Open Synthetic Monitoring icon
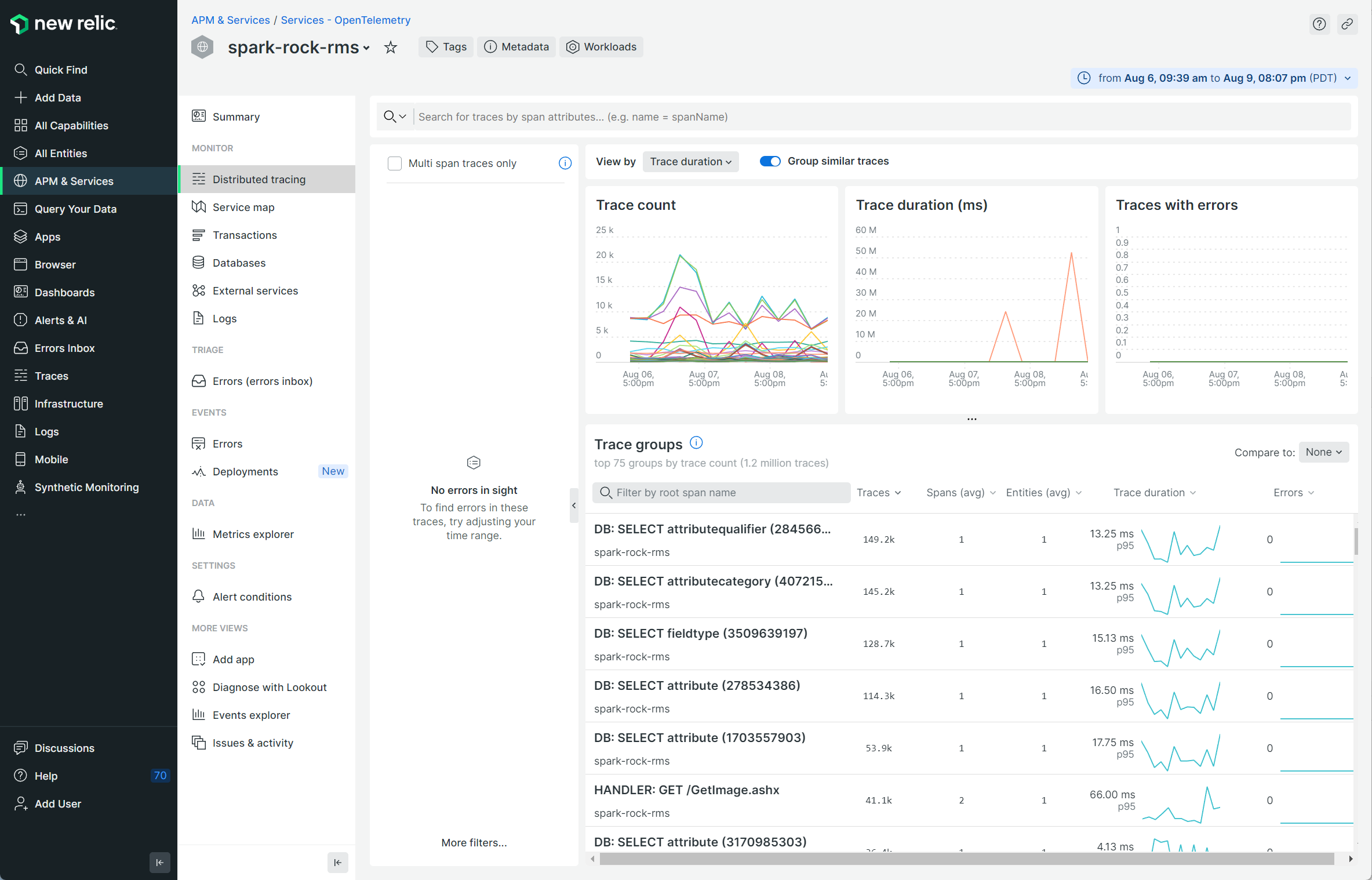Viewport: 1372px width, 880px height. [20, 487]
